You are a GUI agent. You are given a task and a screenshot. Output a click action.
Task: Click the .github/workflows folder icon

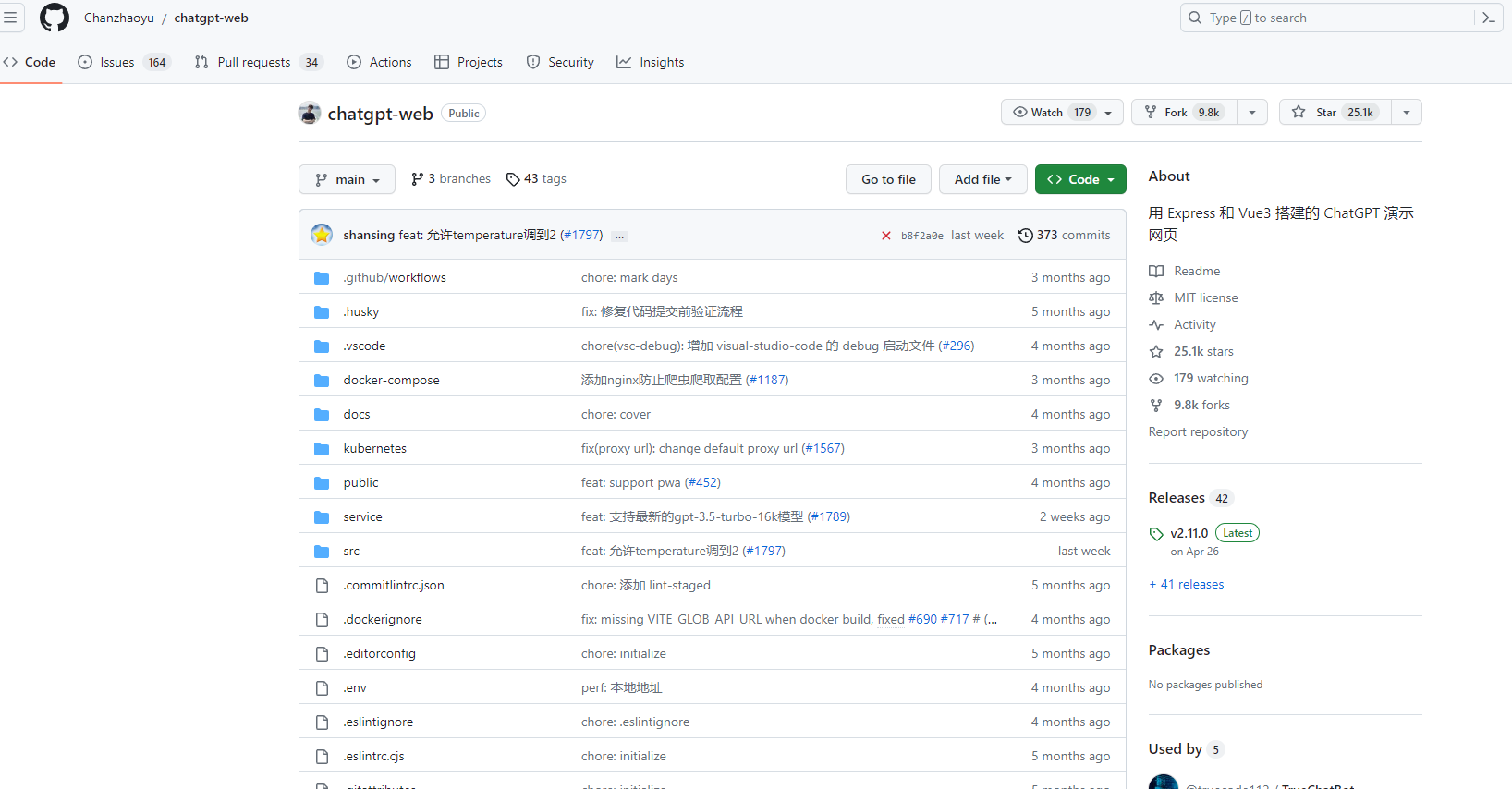click(x=322, y=278)
